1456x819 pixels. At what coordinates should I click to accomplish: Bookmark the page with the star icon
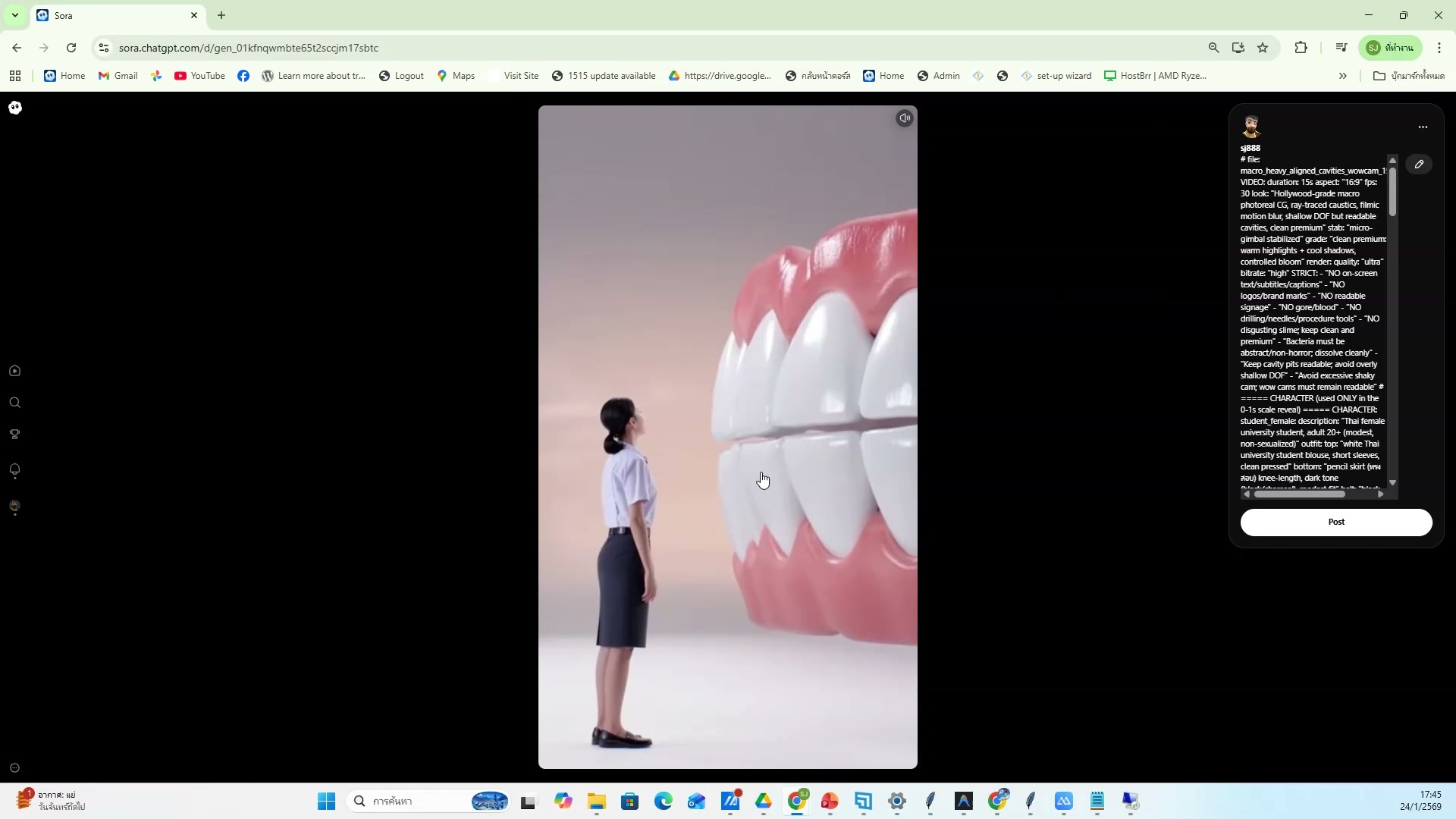tap(1263, 47)
